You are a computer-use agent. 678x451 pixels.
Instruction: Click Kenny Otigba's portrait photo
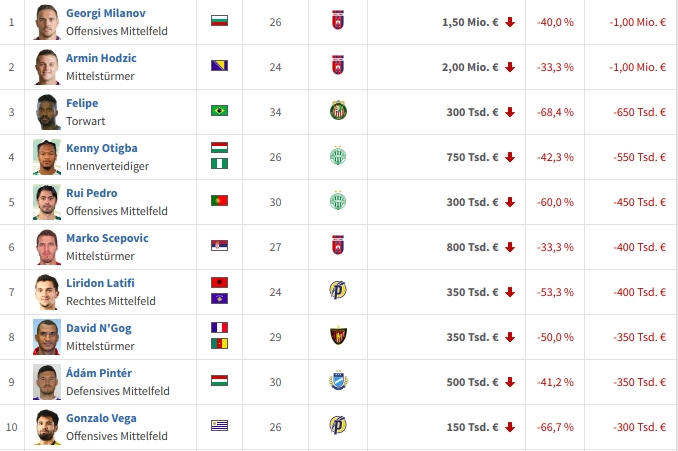click(x=46, y=156)
